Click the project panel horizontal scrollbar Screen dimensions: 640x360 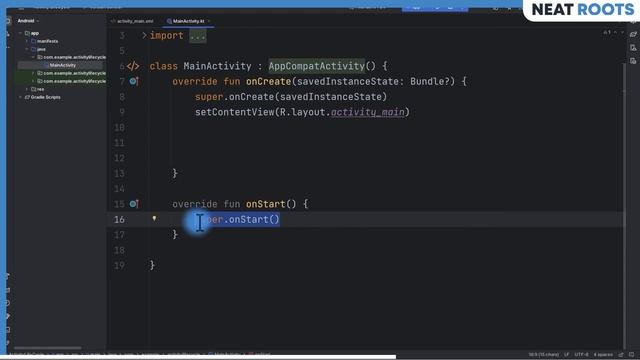tap(47, 348)
